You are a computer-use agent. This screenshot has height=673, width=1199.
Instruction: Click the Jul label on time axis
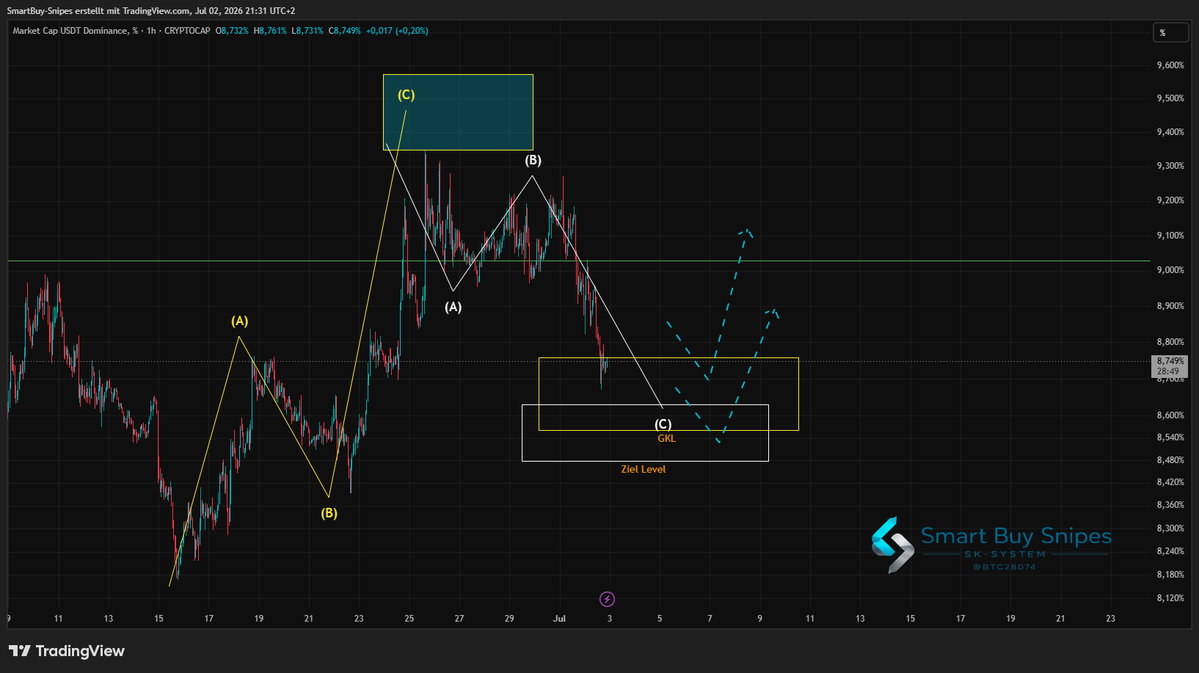pyautogui.click(x=559, y=619)
